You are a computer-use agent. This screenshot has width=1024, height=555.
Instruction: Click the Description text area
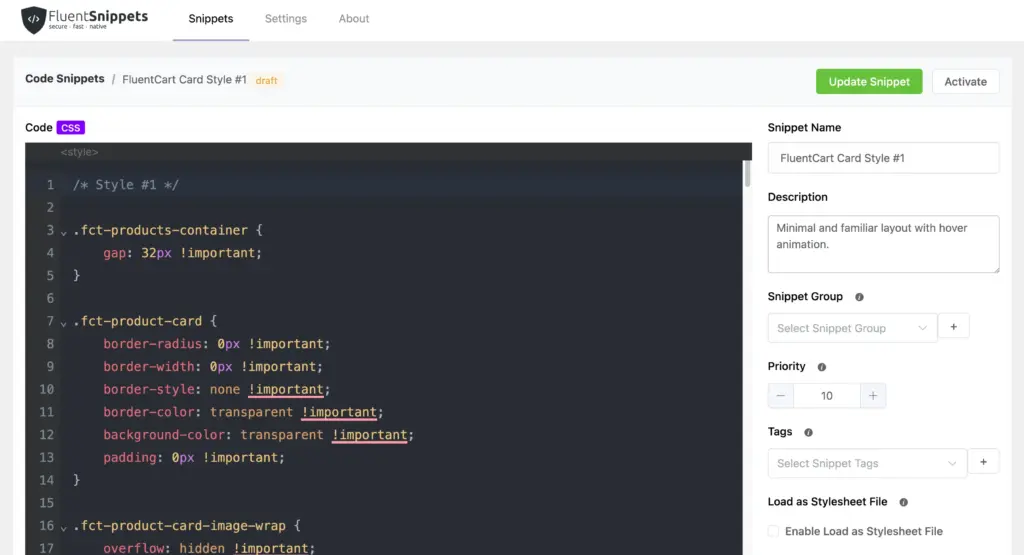point(883,244)
